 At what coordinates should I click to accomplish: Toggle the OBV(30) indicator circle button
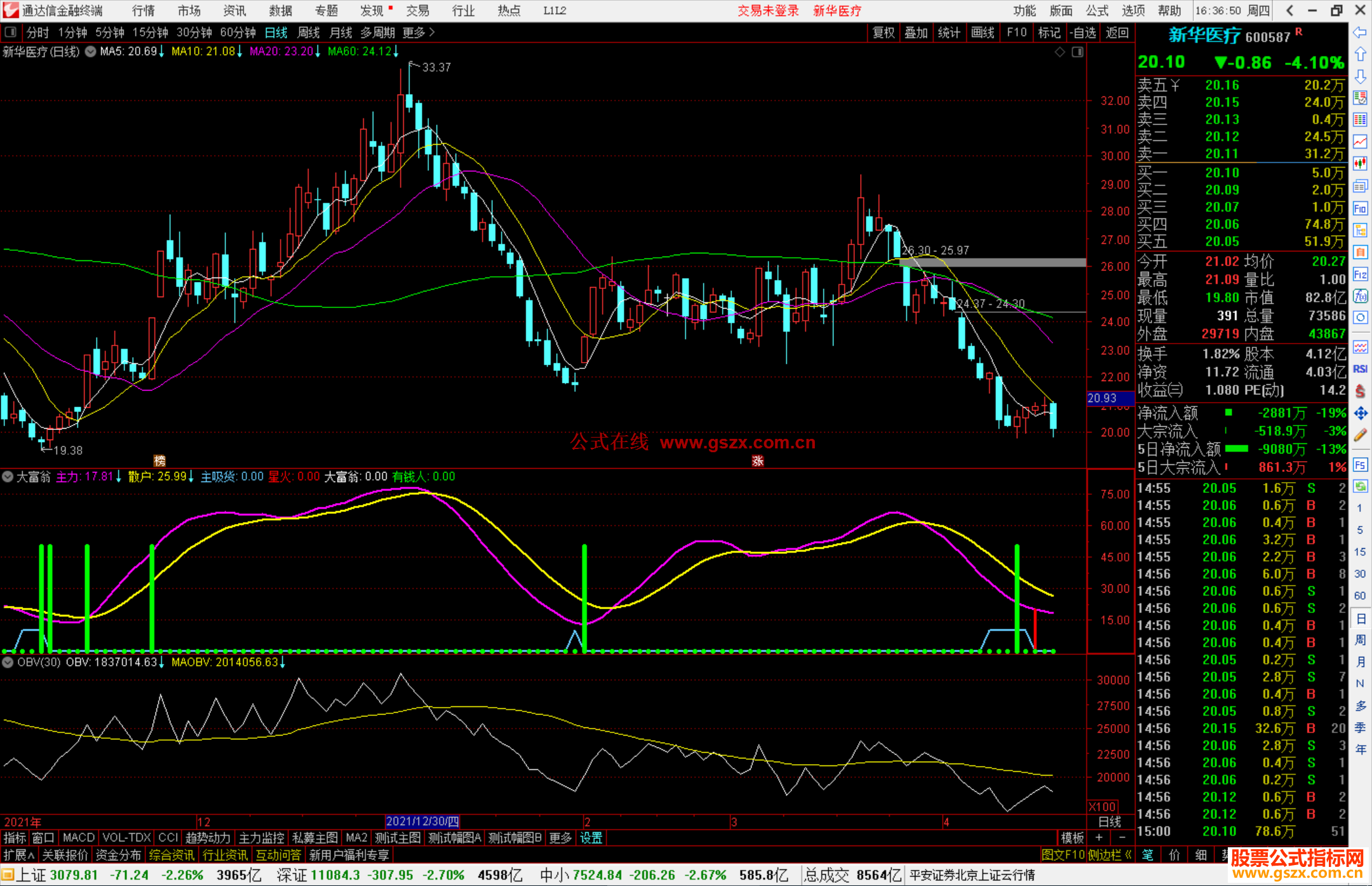click(8, 662)
